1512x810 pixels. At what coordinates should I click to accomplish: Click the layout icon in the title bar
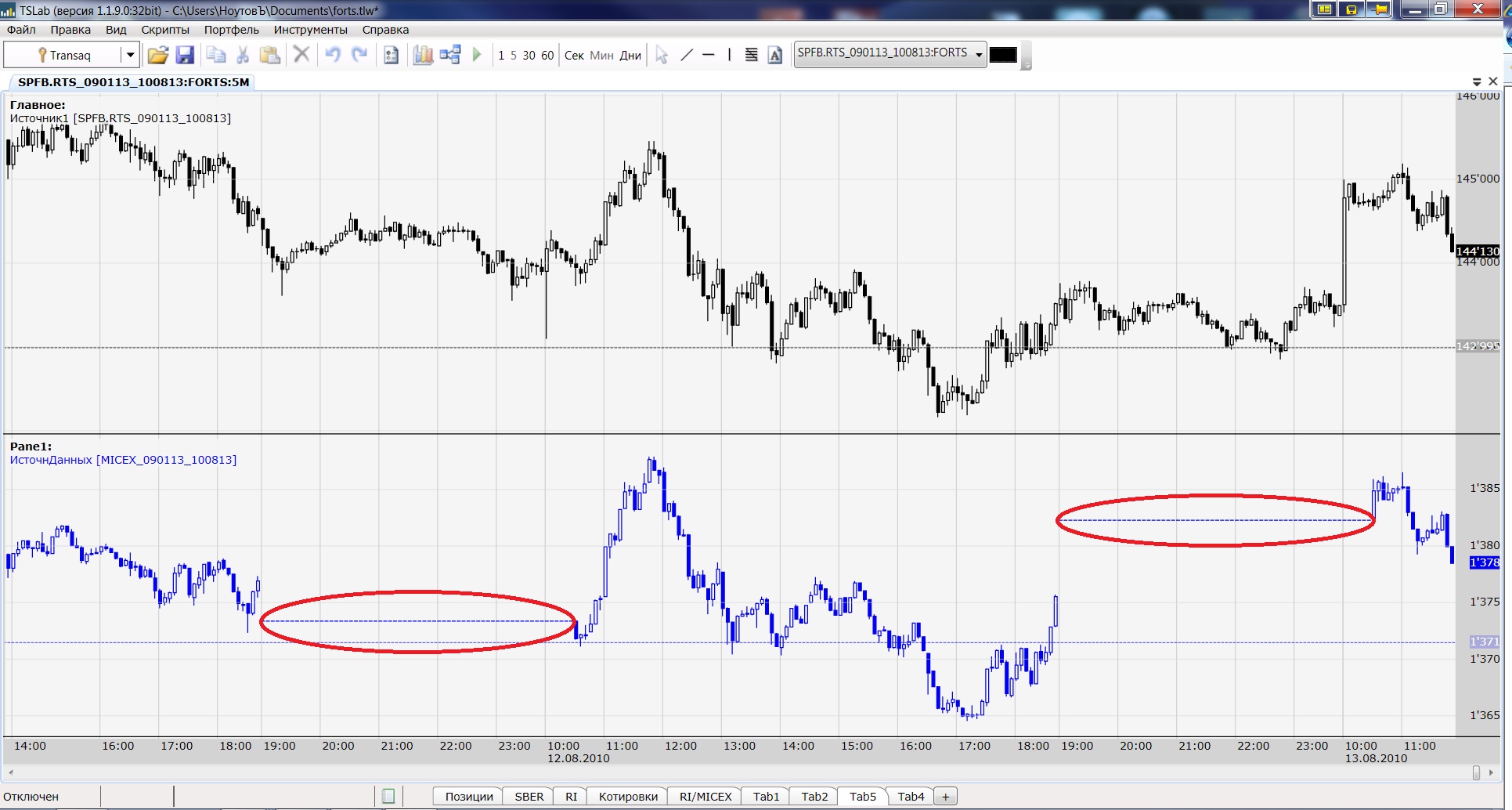pyautogui.click(x=1324, y=9)
